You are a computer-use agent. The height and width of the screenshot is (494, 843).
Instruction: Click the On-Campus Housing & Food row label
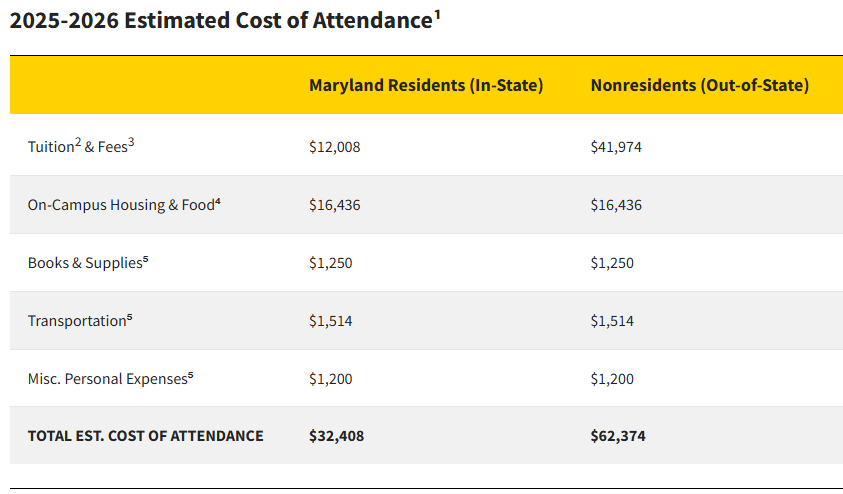120,205
